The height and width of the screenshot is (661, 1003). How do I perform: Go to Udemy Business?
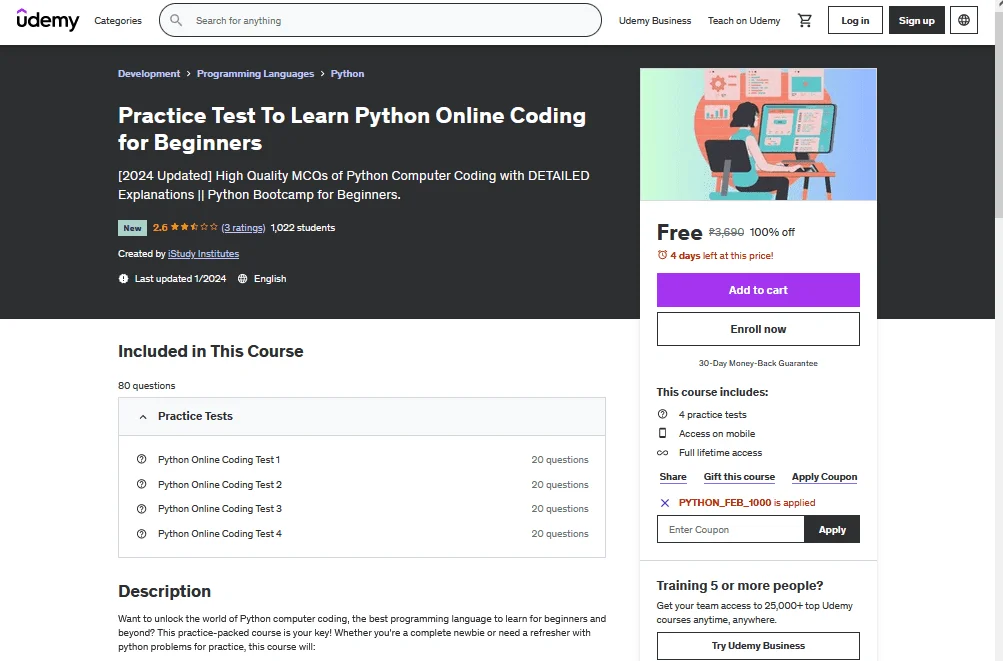tap(654, 20)
